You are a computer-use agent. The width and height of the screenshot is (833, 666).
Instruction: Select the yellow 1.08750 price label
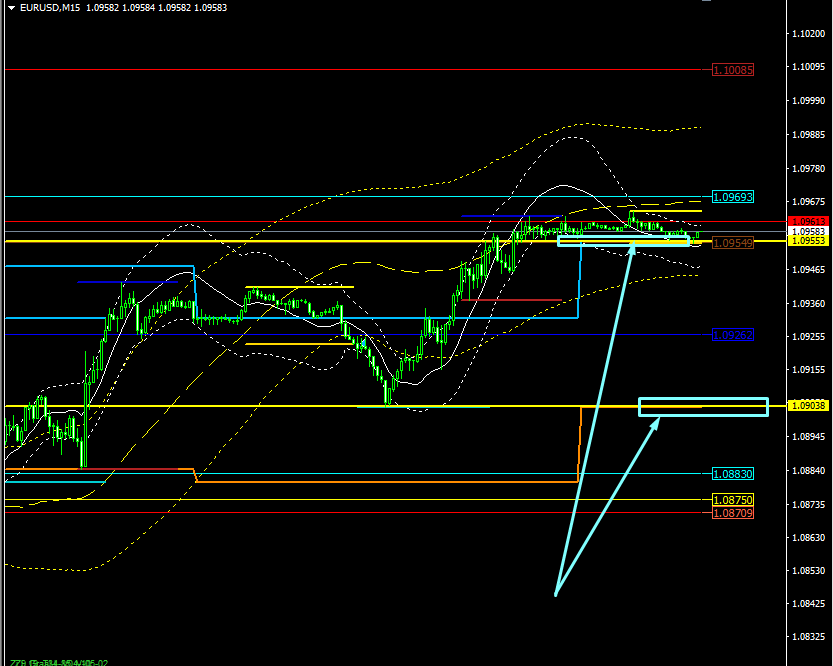pos(733,499)
